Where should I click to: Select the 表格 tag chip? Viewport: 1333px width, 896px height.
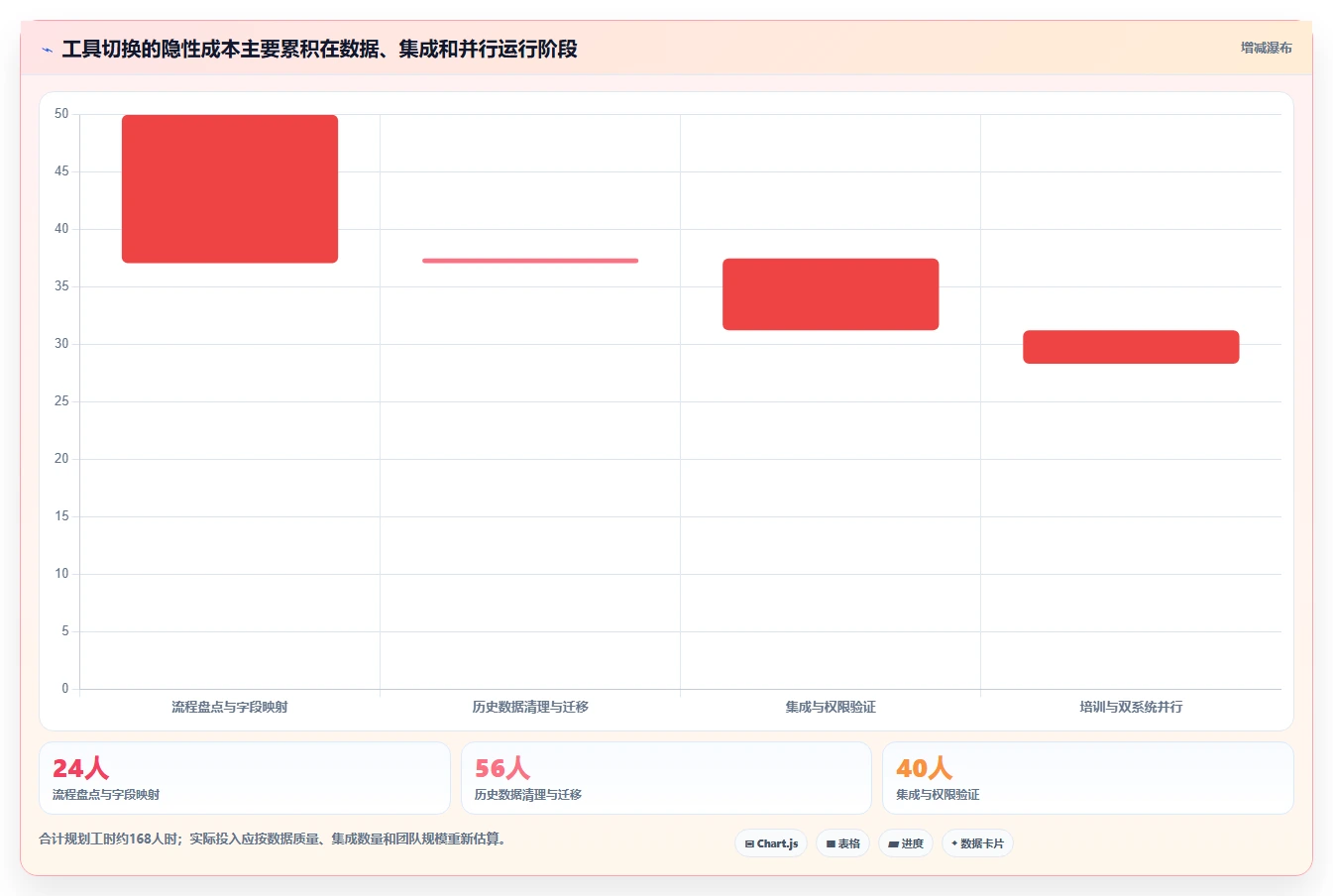pyautogui.click(x=842, y=843)
